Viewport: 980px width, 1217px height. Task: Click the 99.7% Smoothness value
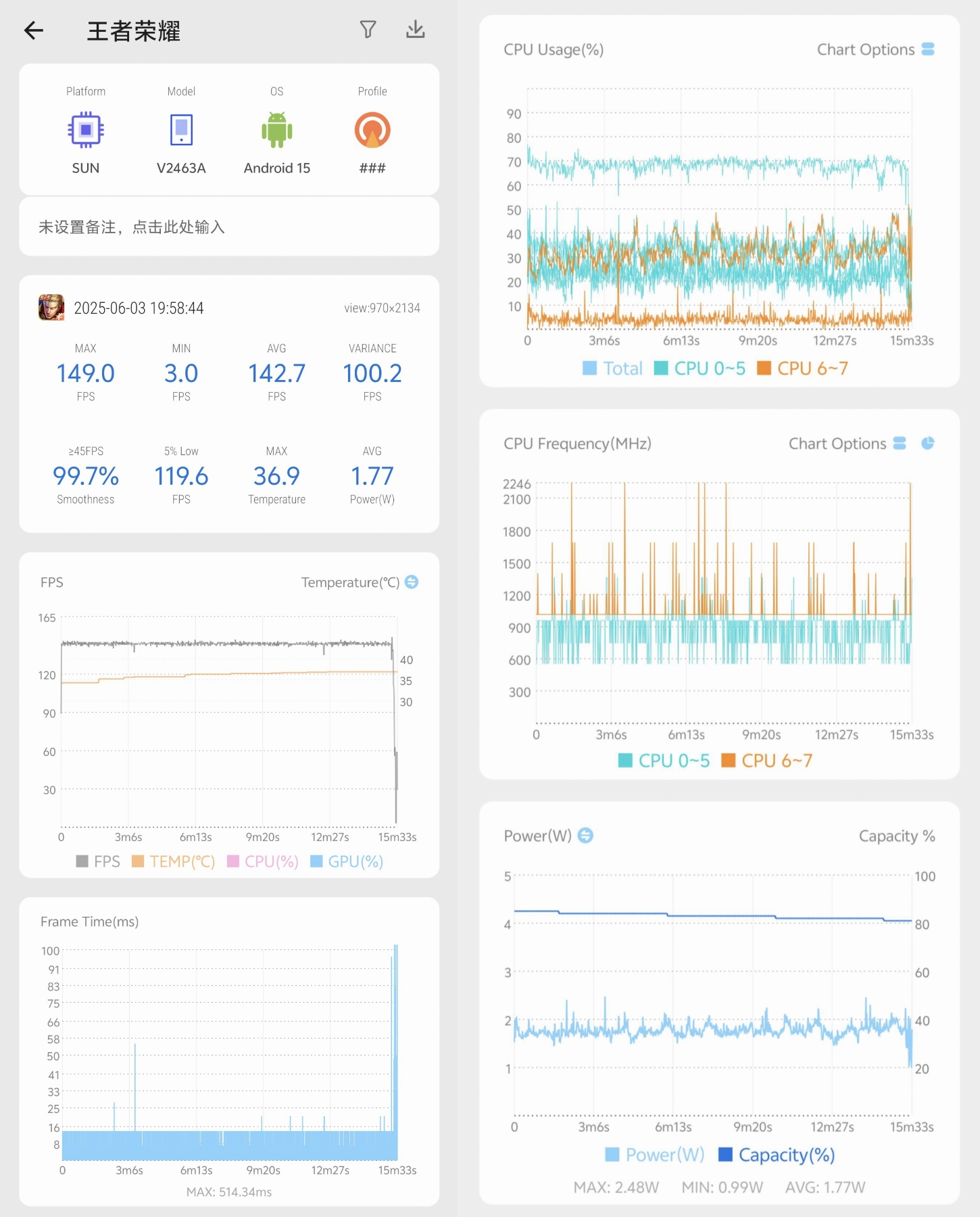86,476
